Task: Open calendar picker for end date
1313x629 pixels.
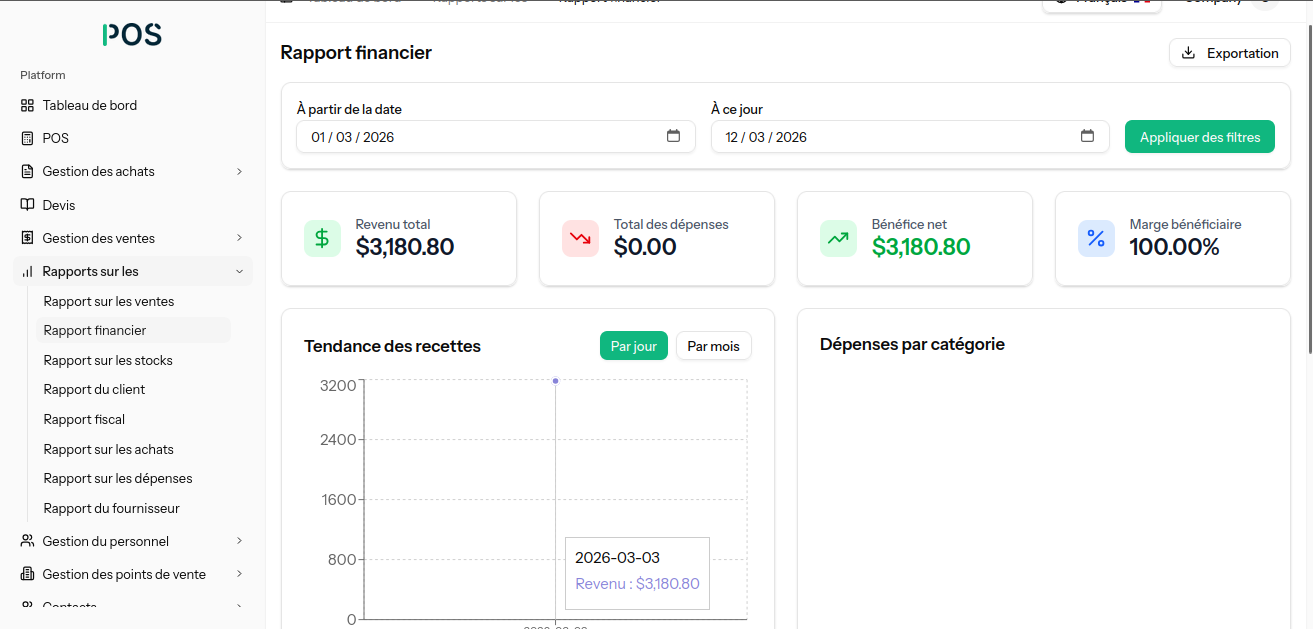Action: click(x=1087, y=137)
